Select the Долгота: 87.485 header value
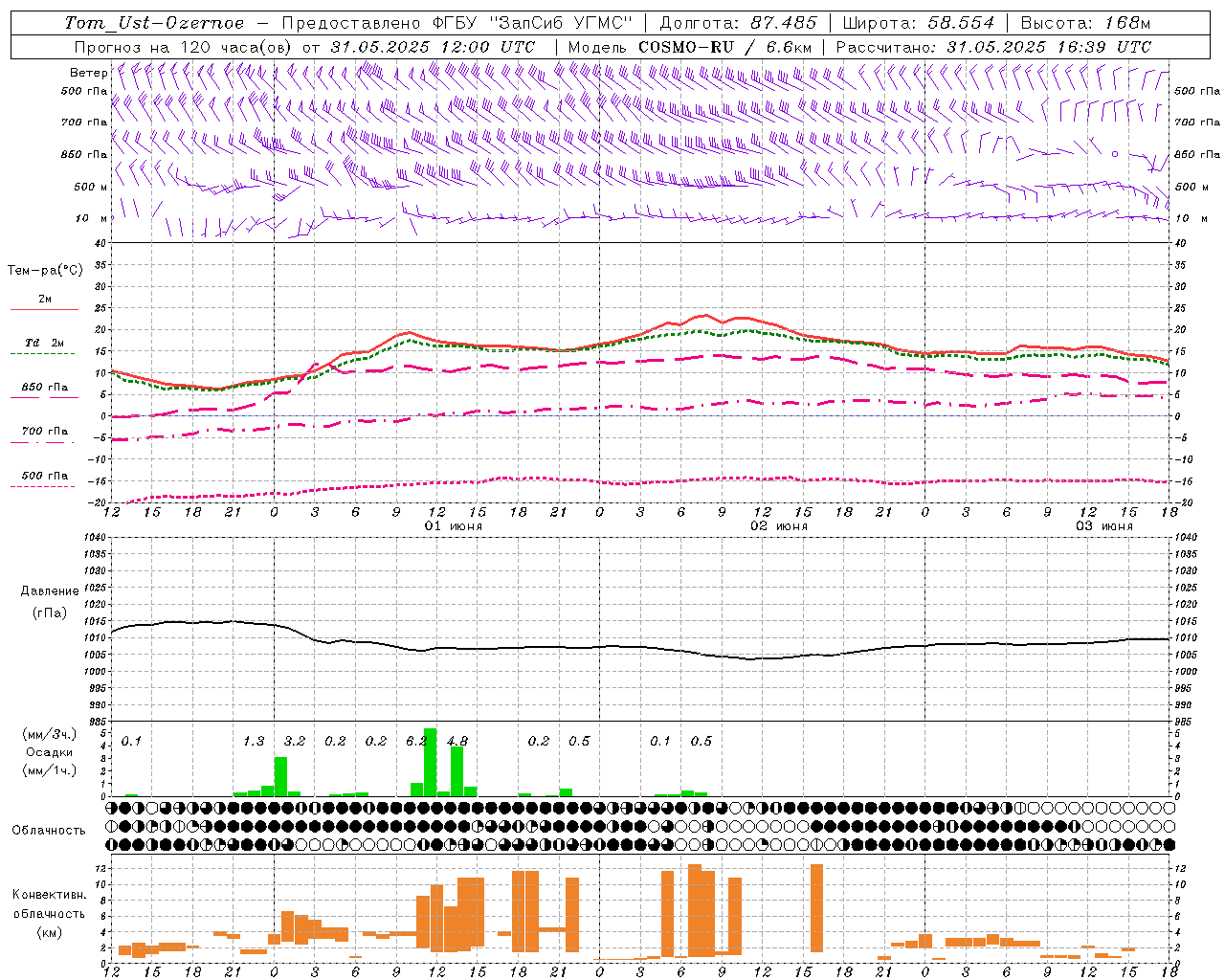The height and width of the screenshot is (980, 1225). (738, 23)
